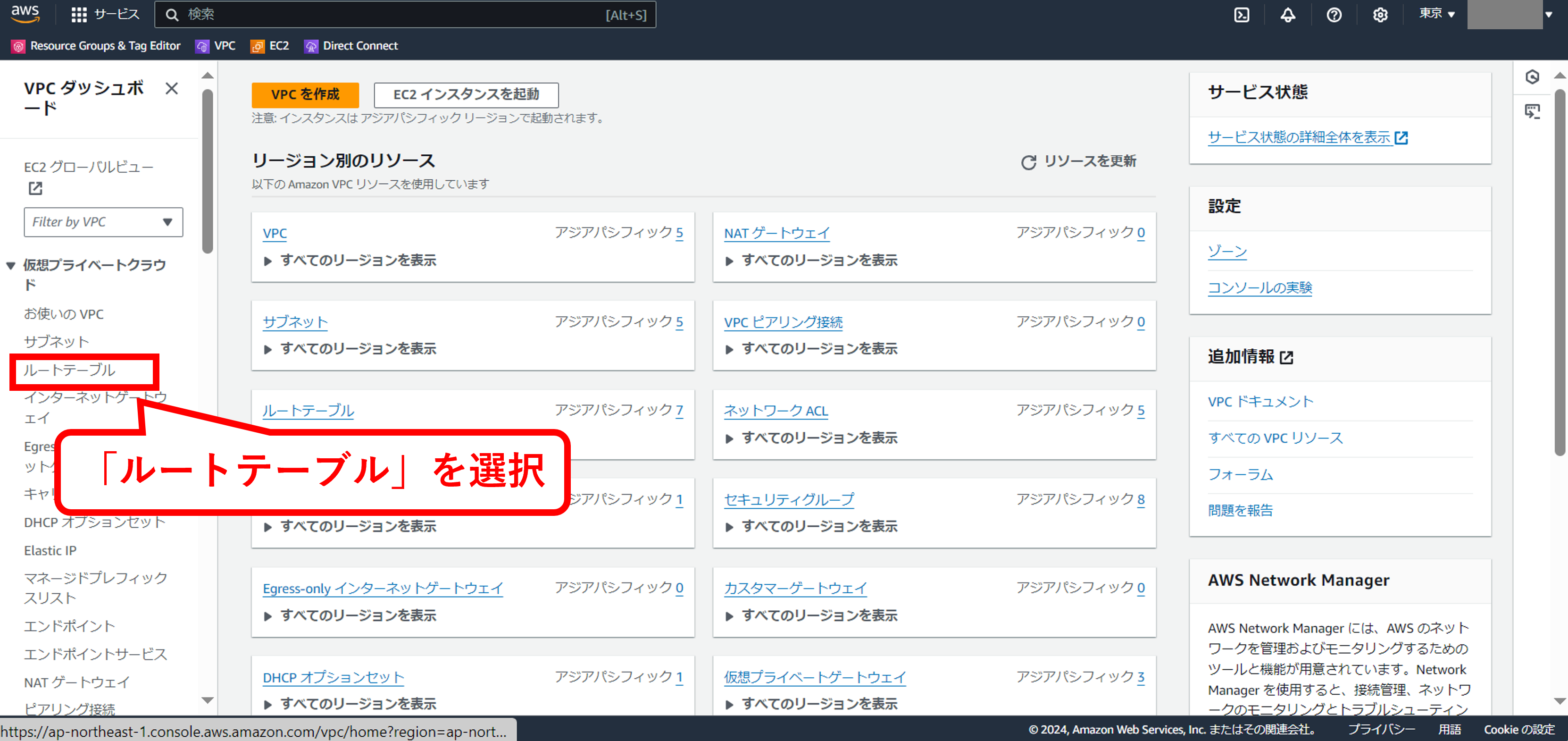Open the Cookie の設定 footer link
Image resolution: width=1568 pixels, height=741 pixels.
click(x=1518, y=729)
